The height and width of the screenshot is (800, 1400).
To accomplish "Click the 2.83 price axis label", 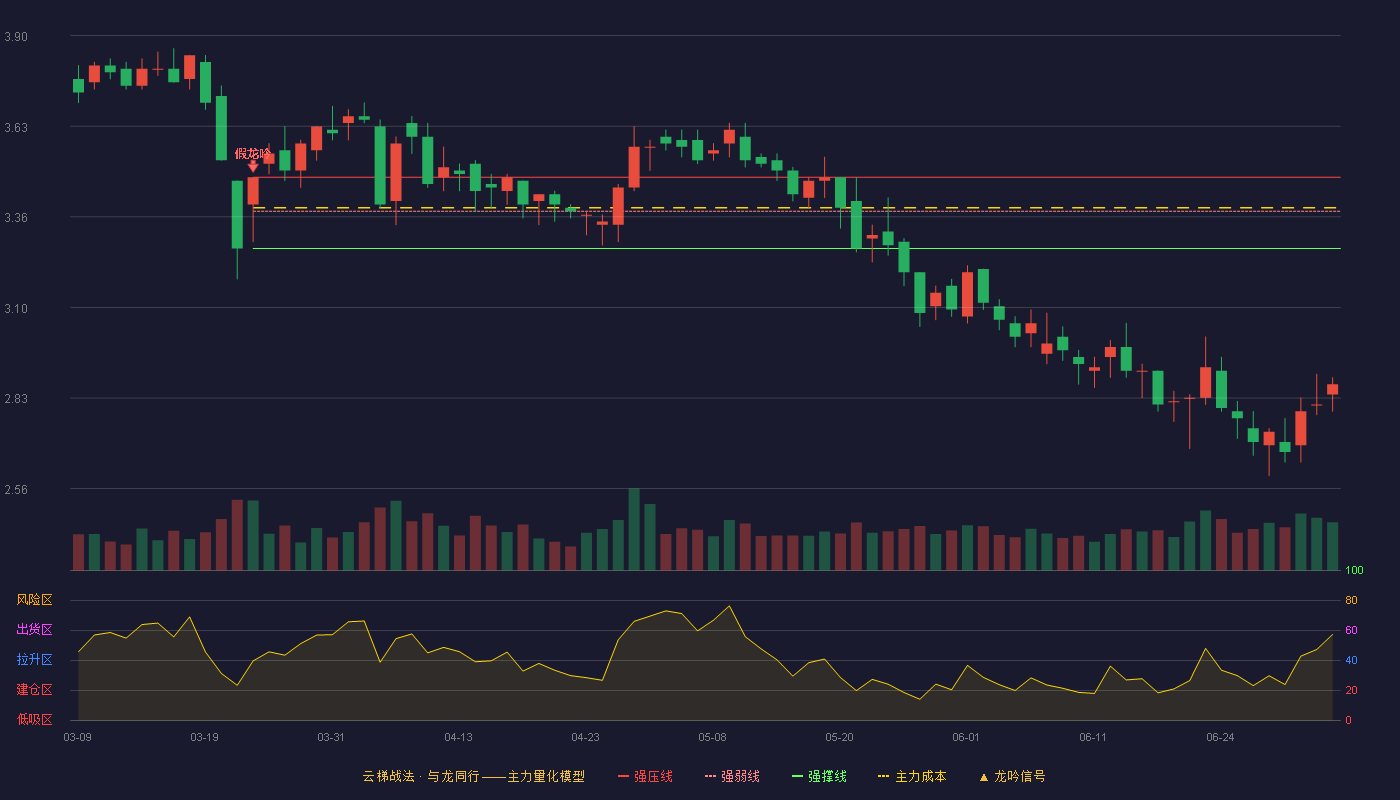I will click(x=16, y=399).
